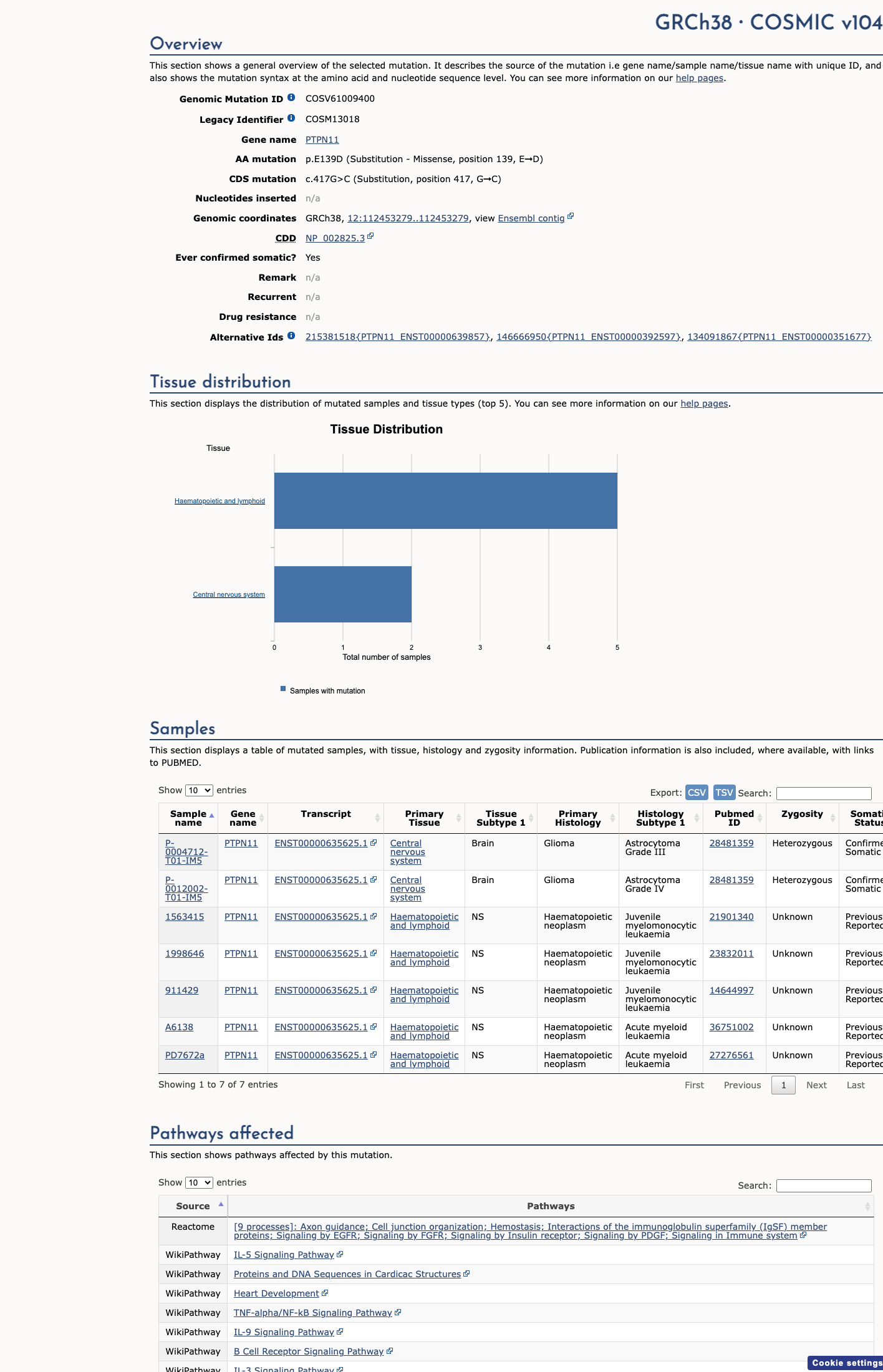Click external link icon in the Reactome row
This screenshot has width=883, height=1372.
803,1234
